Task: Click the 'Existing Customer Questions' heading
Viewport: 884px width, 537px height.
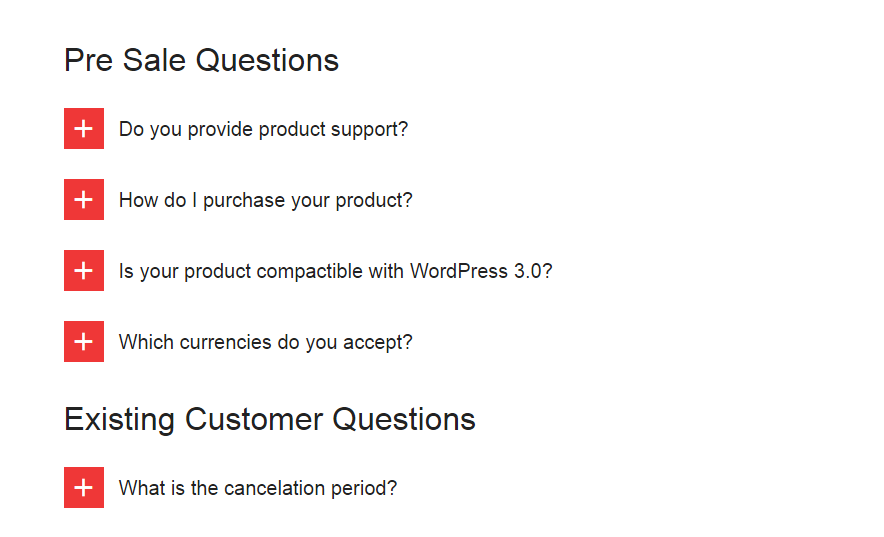Action: click(269, 420)
